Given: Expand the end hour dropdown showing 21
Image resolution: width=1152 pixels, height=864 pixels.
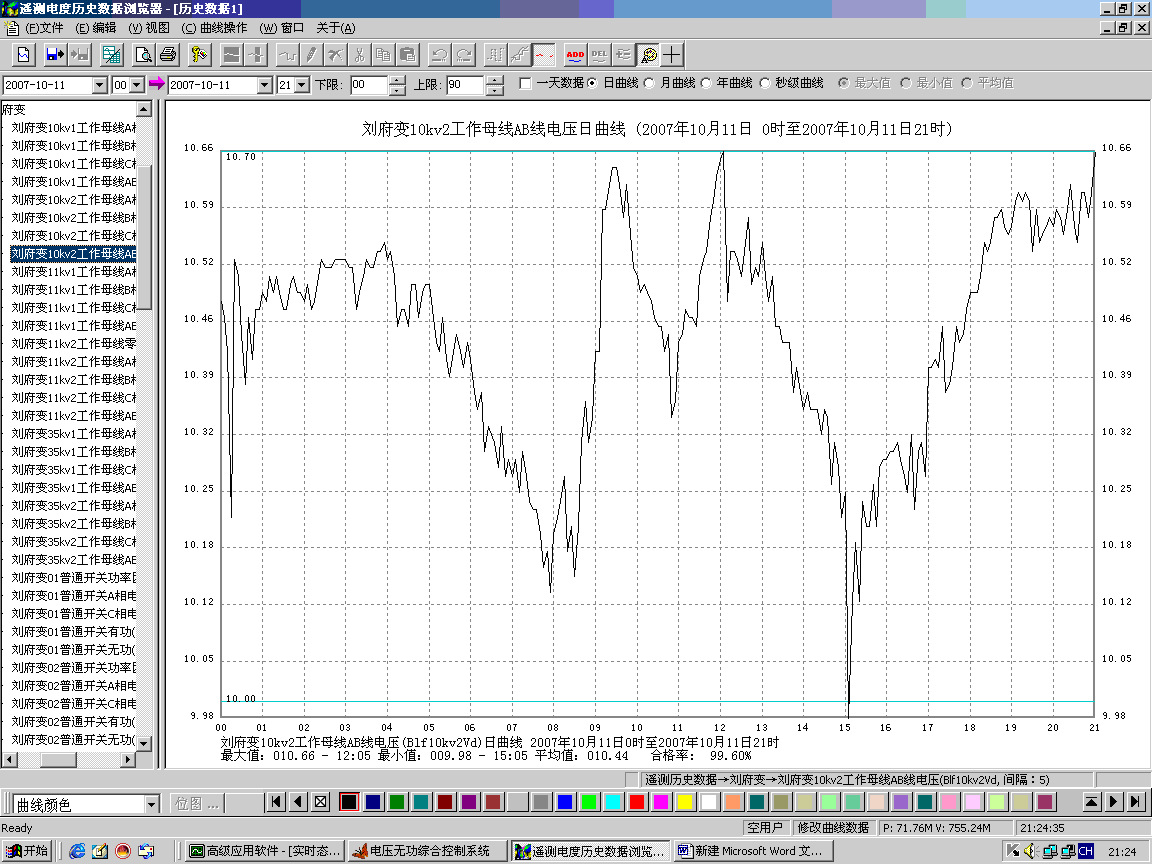Looking at the screenshot, I should point(301,85).
